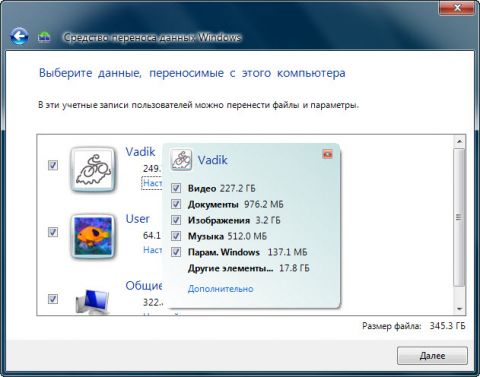Uncheck the Видео checkbox

click(x=176, y=188)
